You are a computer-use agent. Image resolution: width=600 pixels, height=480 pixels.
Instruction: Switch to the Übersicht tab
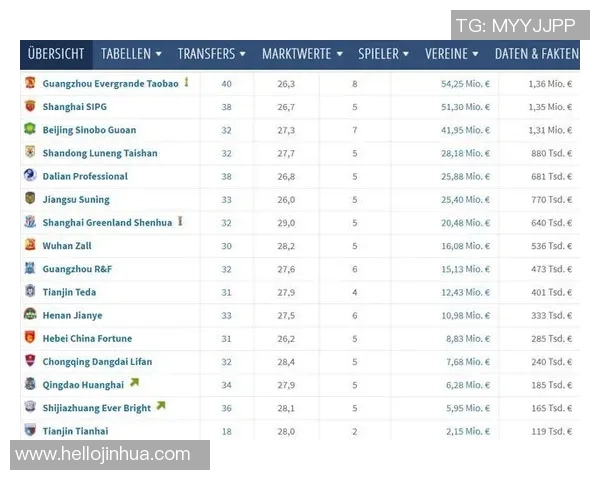click(56, 54)
